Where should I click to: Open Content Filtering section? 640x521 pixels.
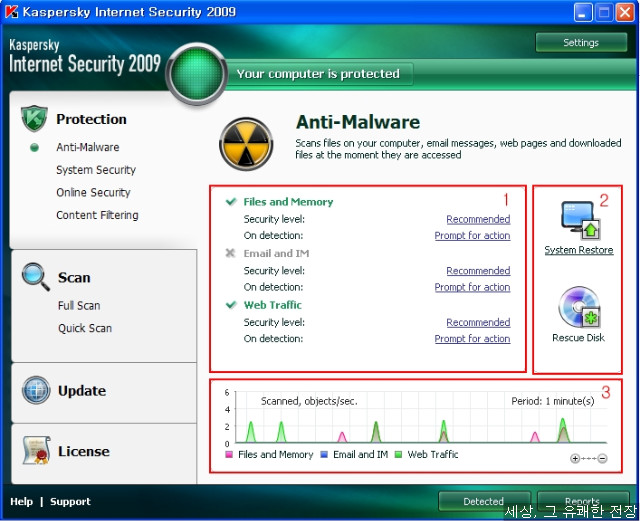(x=97, y=215)
